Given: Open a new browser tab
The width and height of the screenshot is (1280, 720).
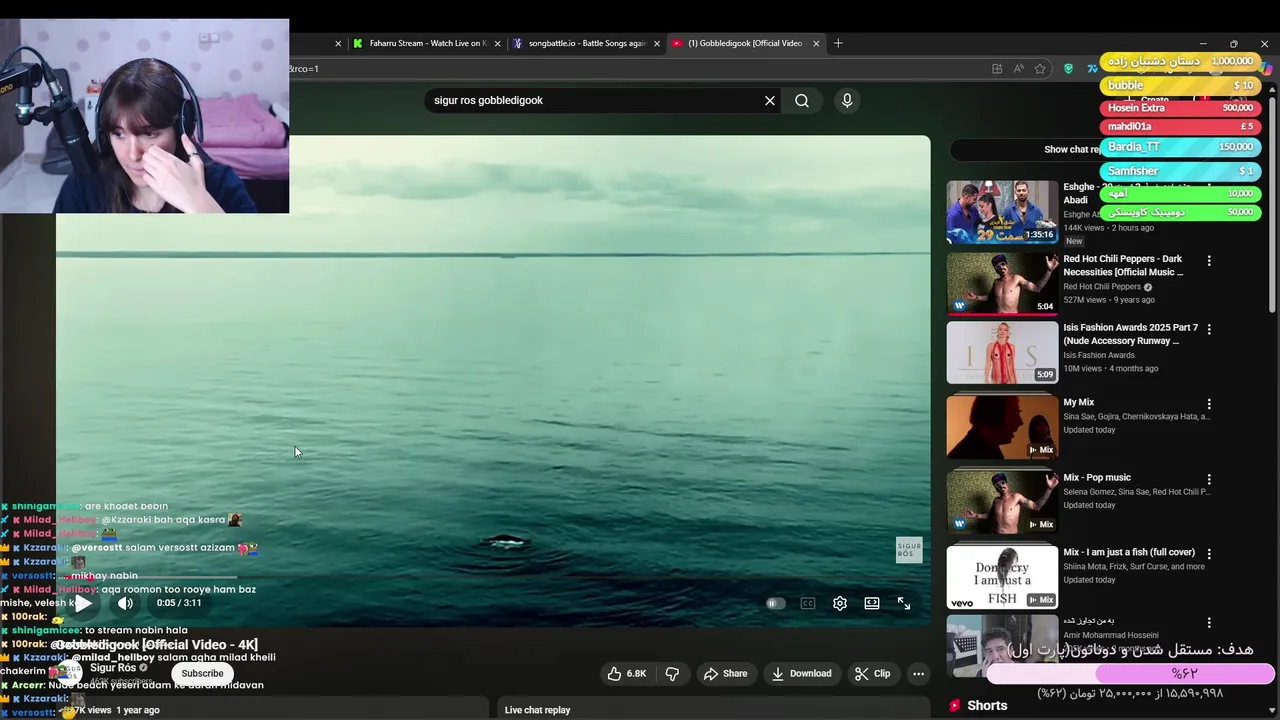Looking at the screenshot, I should click(x=838, y=44).
